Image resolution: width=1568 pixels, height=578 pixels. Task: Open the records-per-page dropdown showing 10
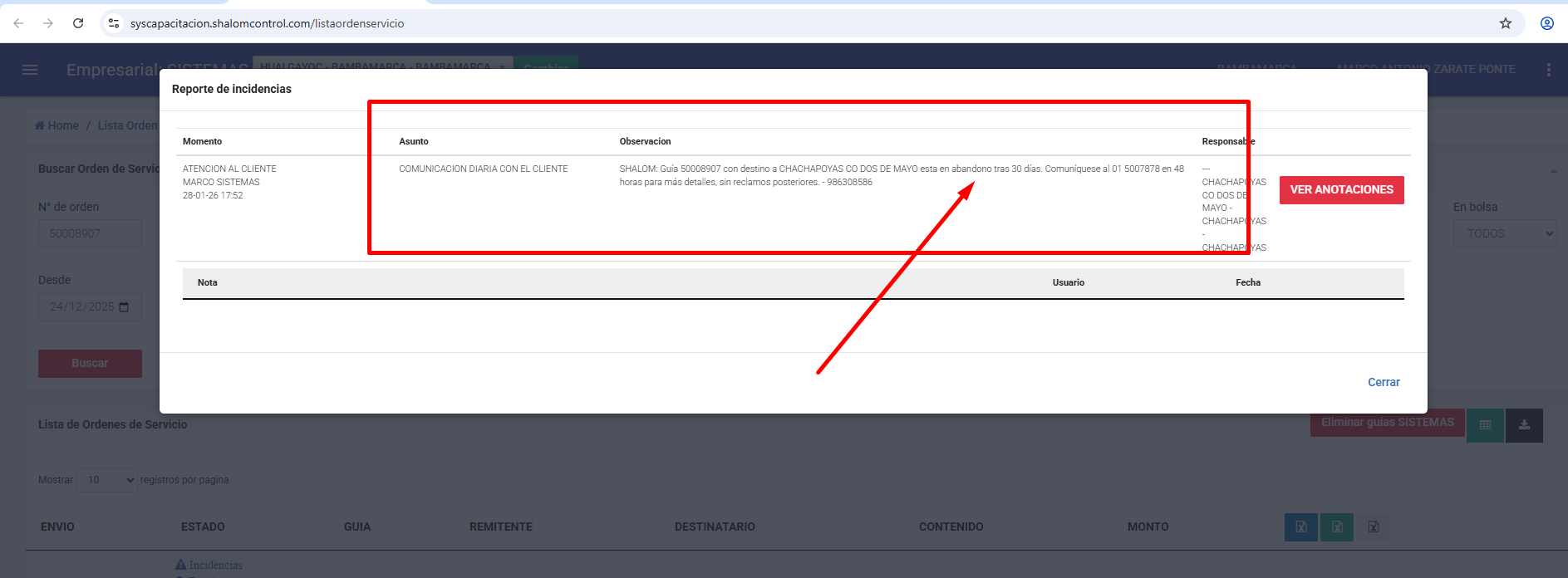click(x=106, y=480)
